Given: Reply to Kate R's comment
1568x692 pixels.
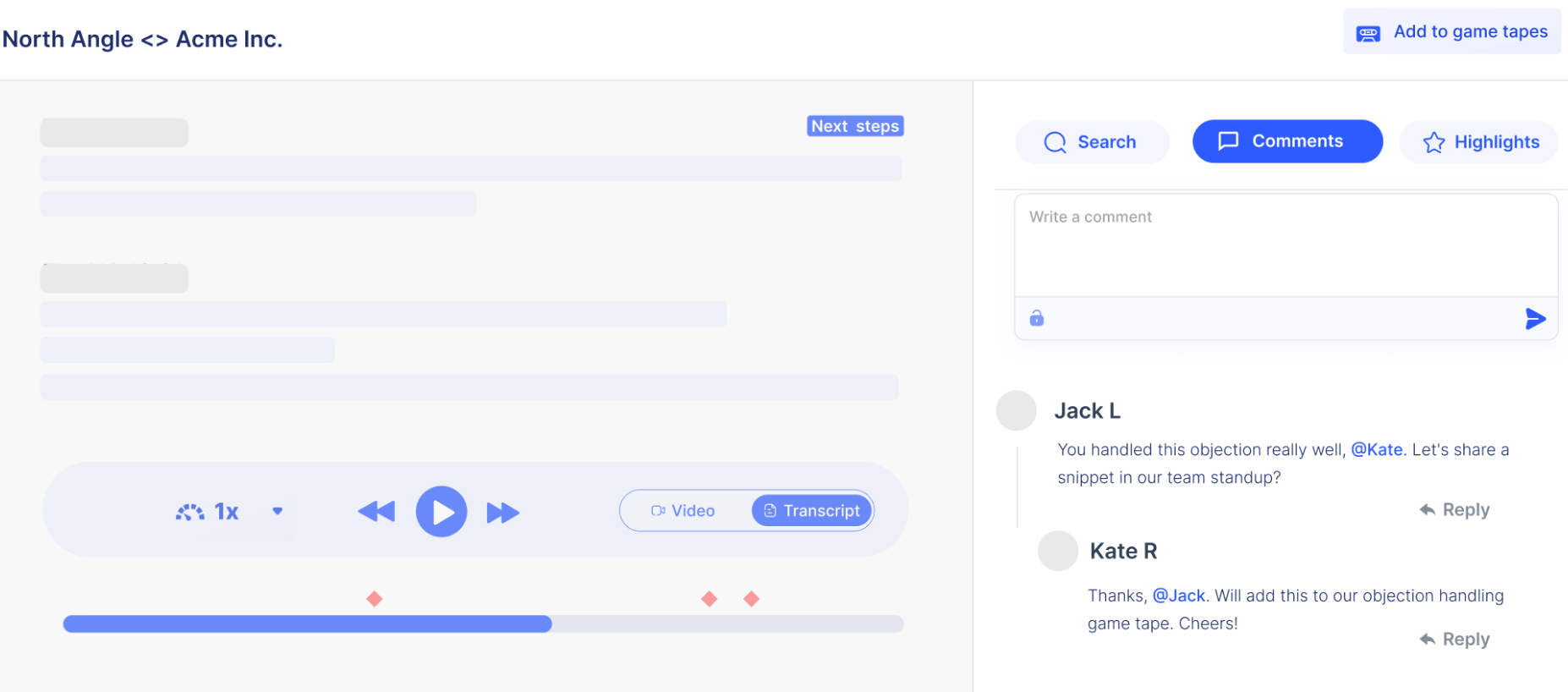Looking at the screenshot, I should coord(1455,640).
